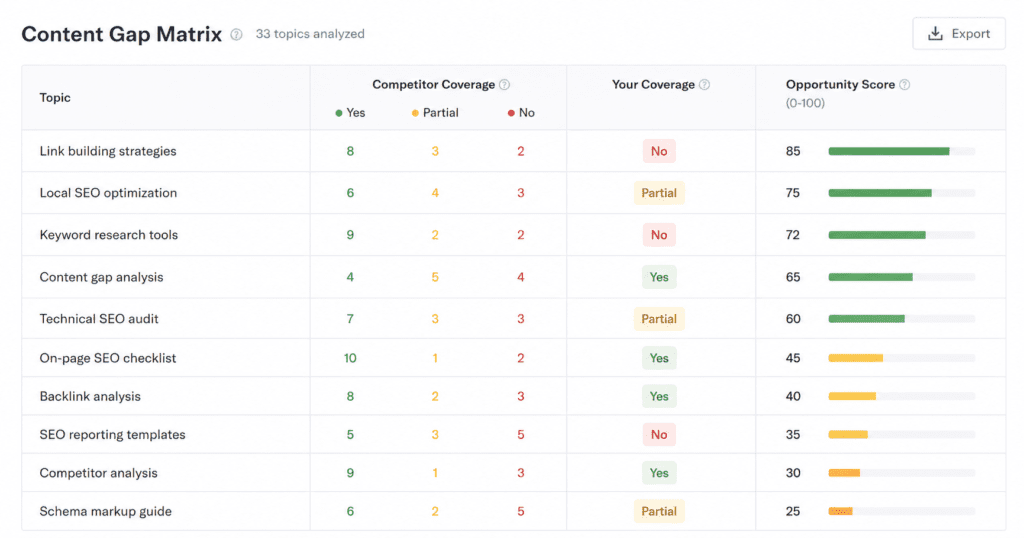The width and height of the screenshot is (1024, 538).
Task: Click Partial count 4 for Local SEO optimization
Action: (435, 193)
